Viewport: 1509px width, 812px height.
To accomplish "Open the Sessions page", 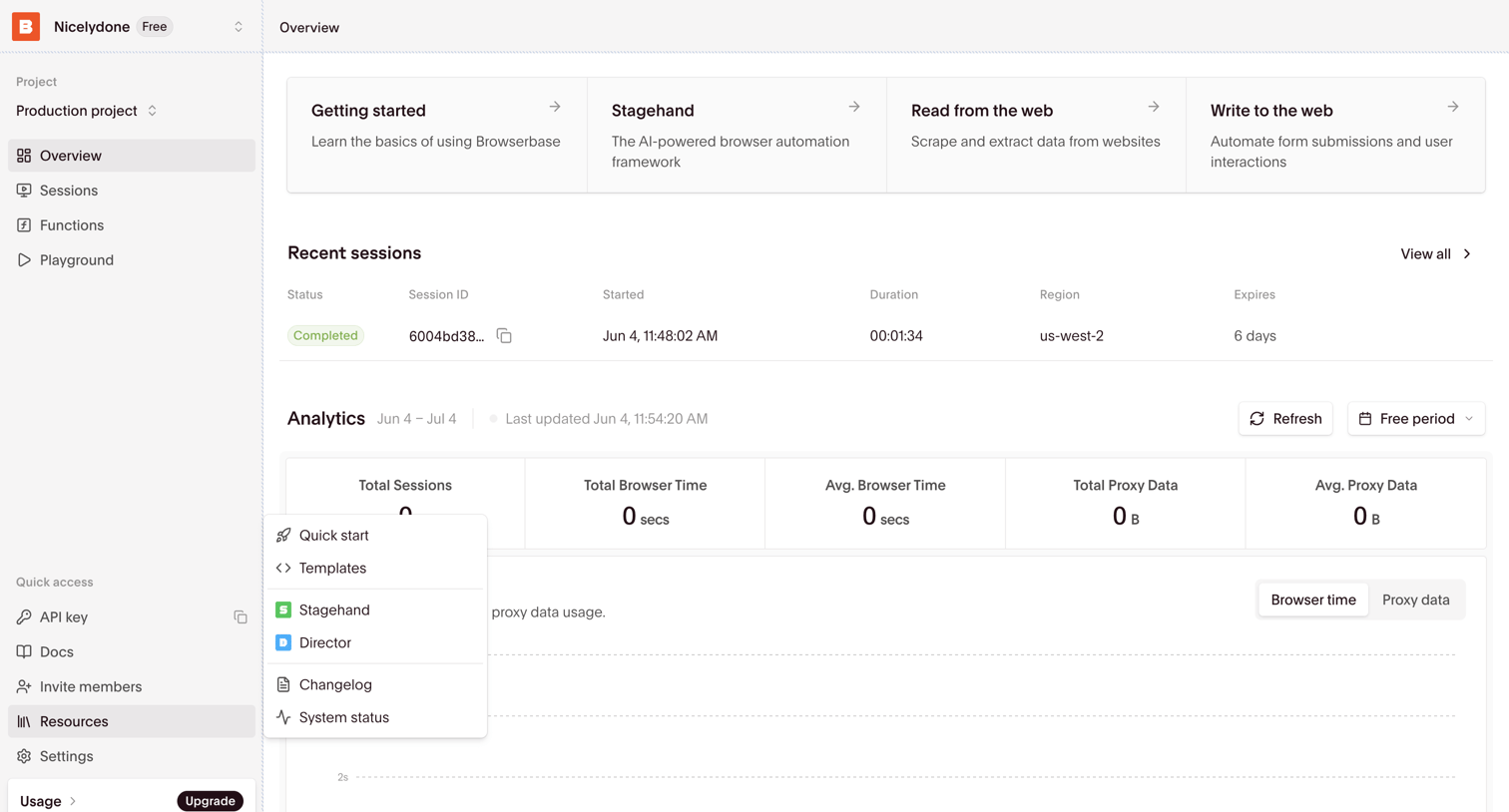I will (132, 191).
